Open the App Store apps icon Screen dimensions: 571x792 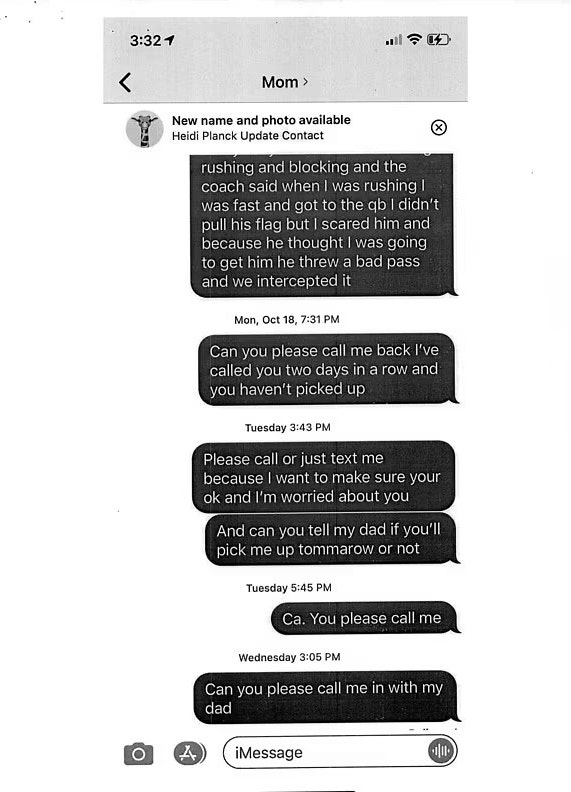(189, 754)
